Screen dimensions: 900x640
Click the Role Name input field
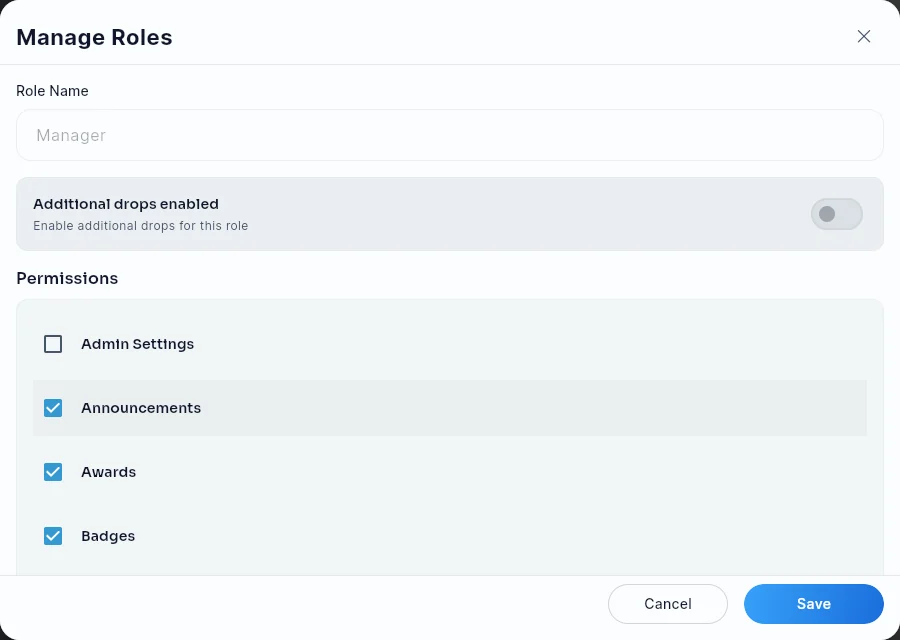coord(449,135)
